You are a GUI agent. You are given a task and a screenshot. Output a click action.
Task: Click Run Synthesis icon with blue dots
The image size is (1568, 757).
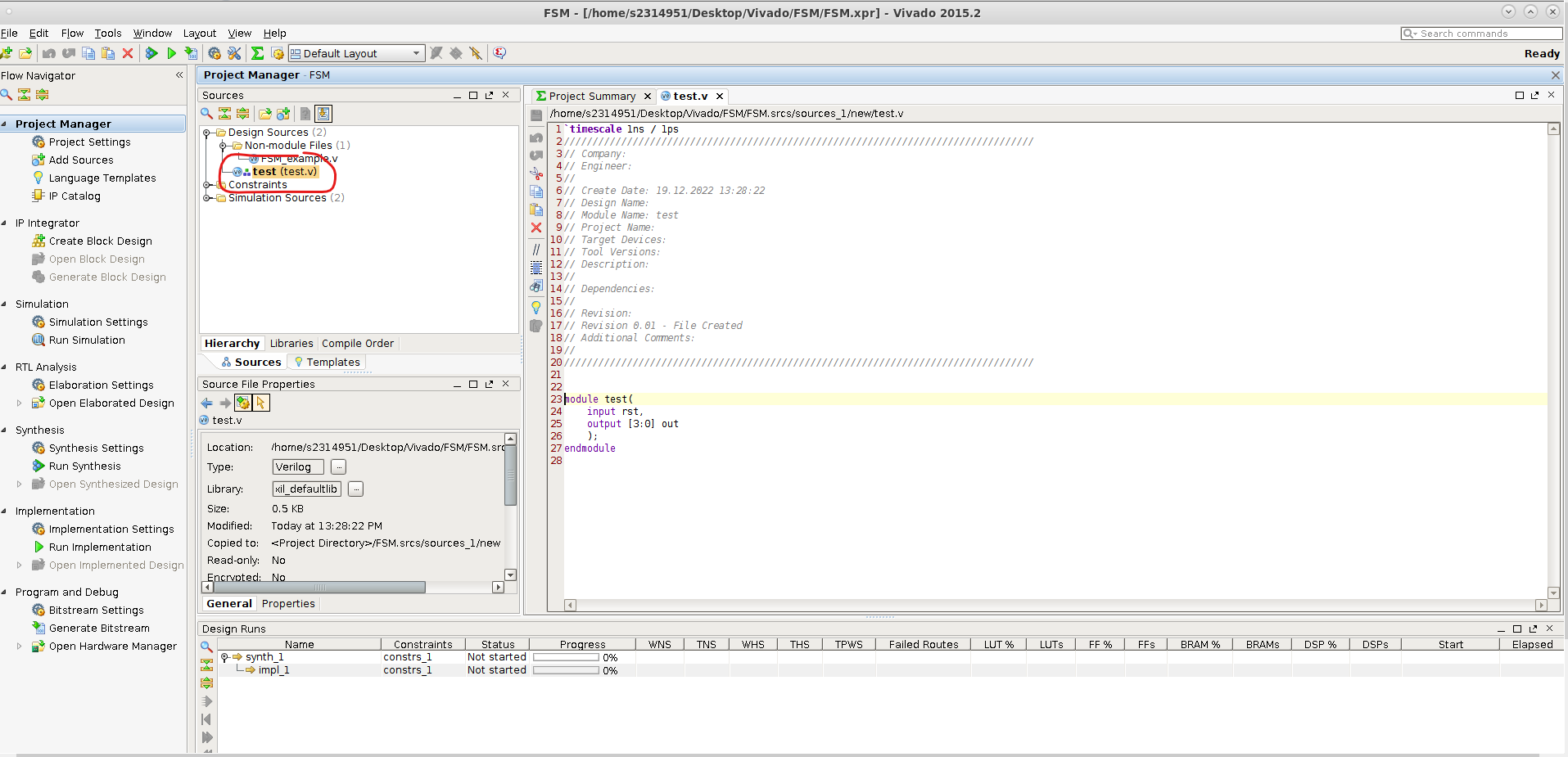pyautogui.click(x=151, y=53)
